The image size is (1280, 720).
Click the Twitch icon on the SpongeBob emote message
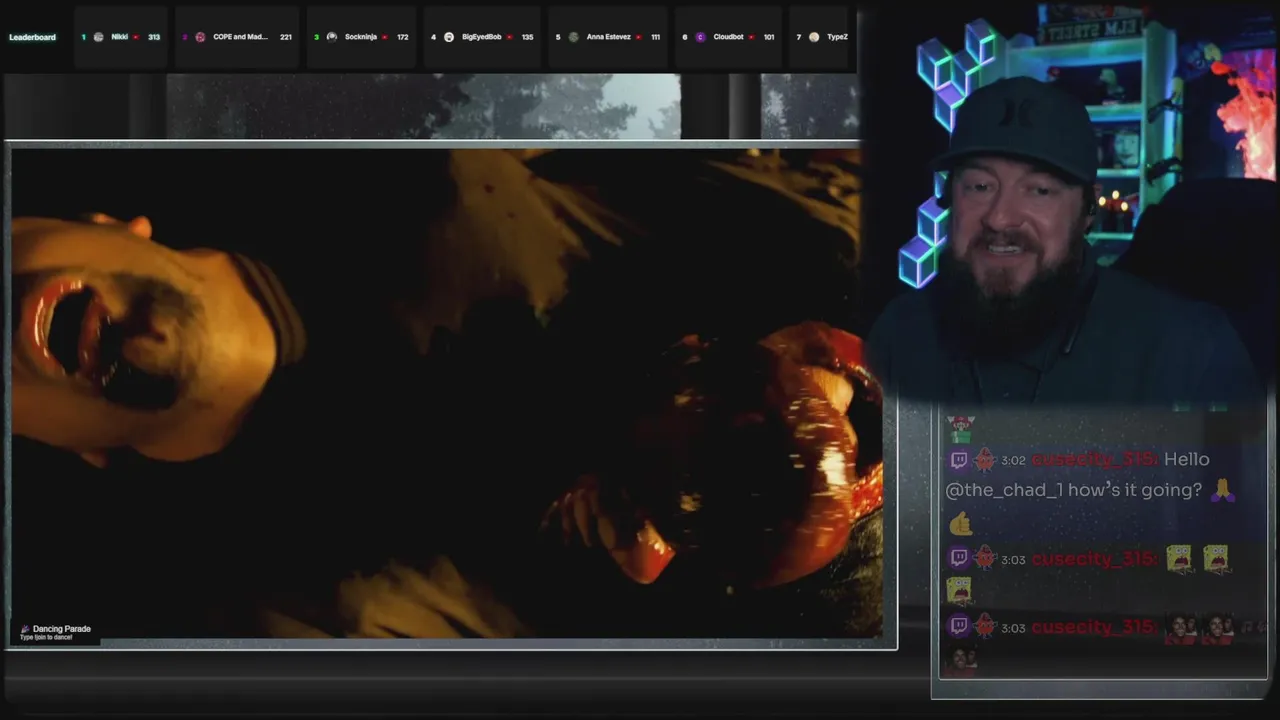(958, 558)
